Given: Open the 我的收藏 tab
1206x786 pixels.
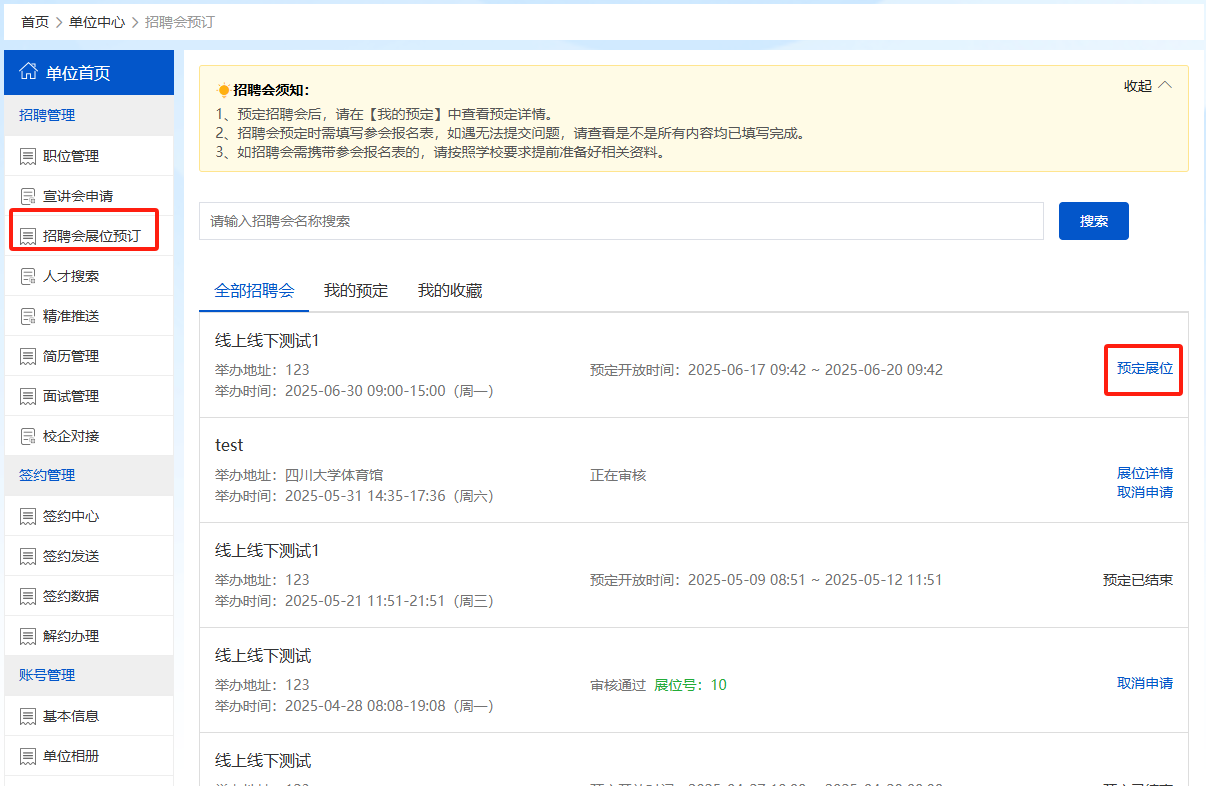Looking at the screenshot, I should coord(449,291).
